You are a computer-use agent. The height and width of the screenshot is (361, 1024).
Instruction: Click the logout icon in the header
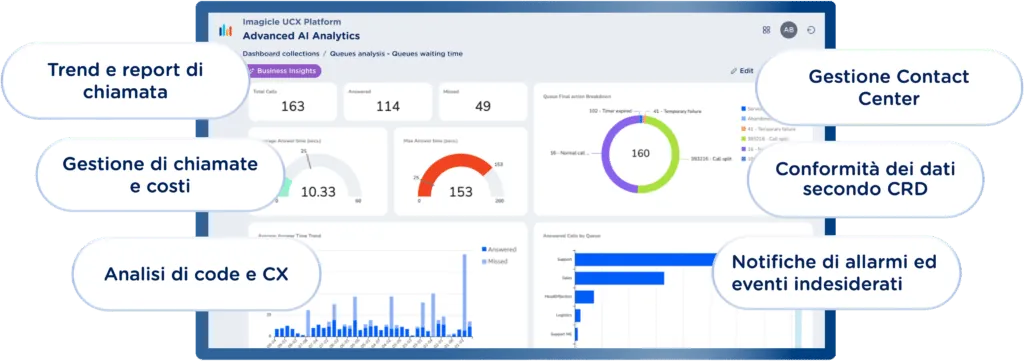[811, 30]
